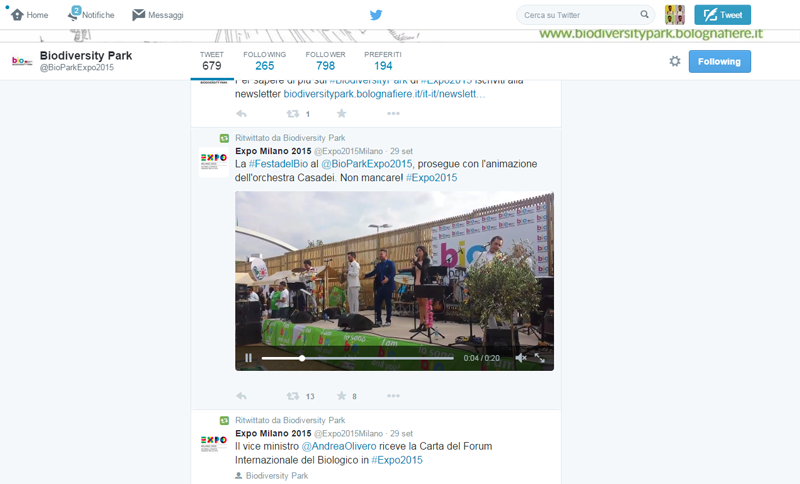Favorite the newsletter tweet star
Screen dimensions: 800x484
tap(341, 113)
